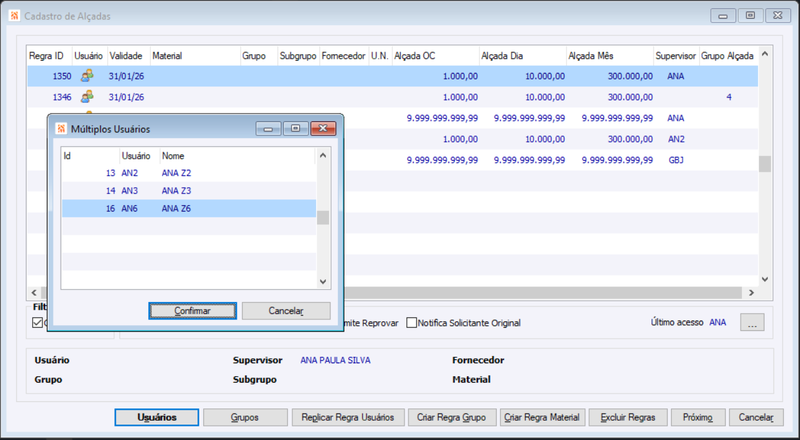Click Último acesso value ANA
Viewport: 800px width, 440px height.
(x=717, y=323)
